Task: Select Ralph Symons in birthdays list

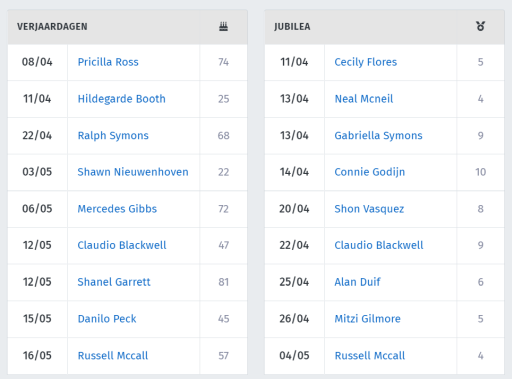Action: (113, 136)
